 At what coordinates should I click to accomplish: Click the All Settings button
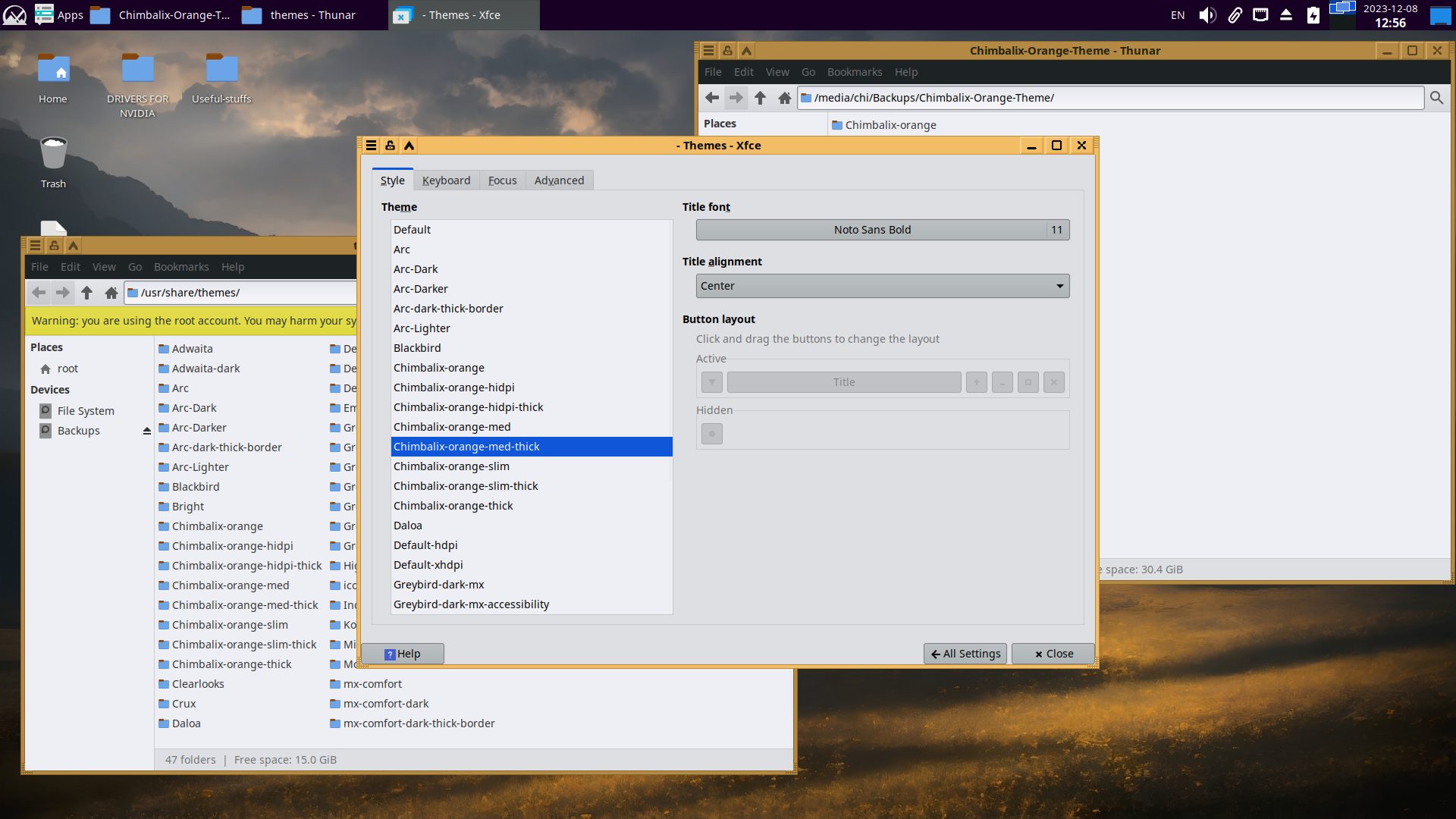click(x=965, y=654)
